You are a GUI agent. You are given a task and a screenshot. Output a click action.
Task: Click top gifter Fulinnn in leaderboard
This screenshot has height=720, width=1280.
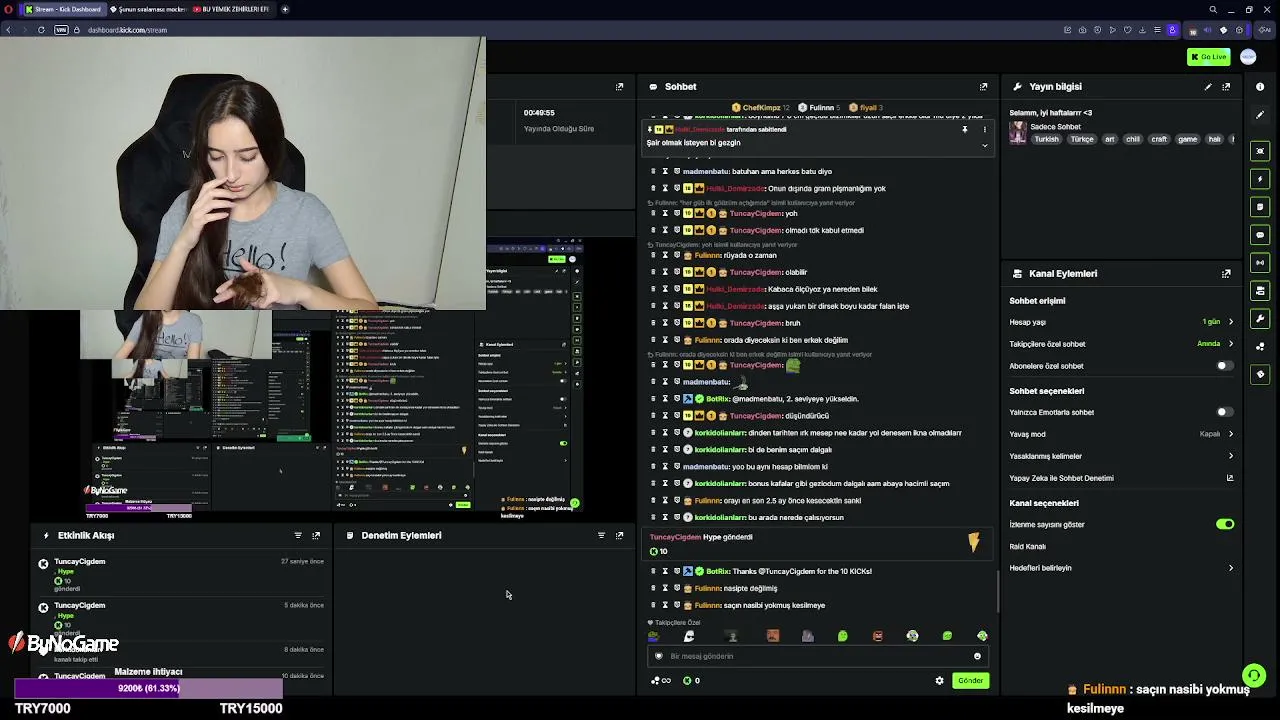coord(821,108)
